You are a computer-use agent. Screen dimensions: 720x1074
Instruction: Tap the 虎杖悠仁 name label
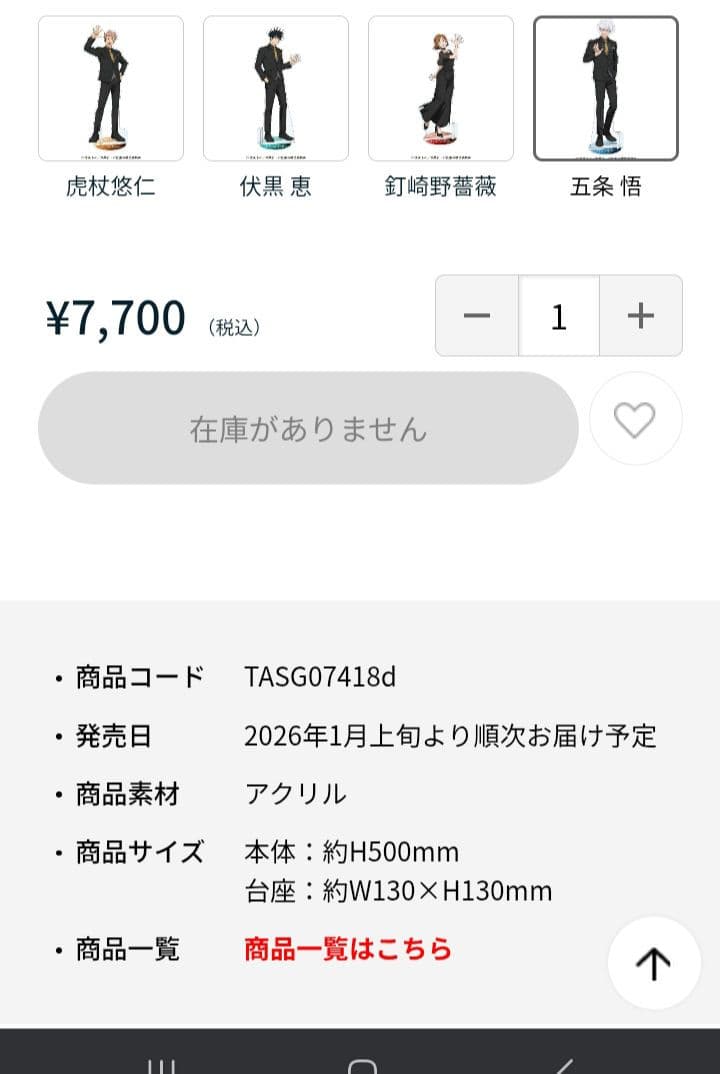111,187
